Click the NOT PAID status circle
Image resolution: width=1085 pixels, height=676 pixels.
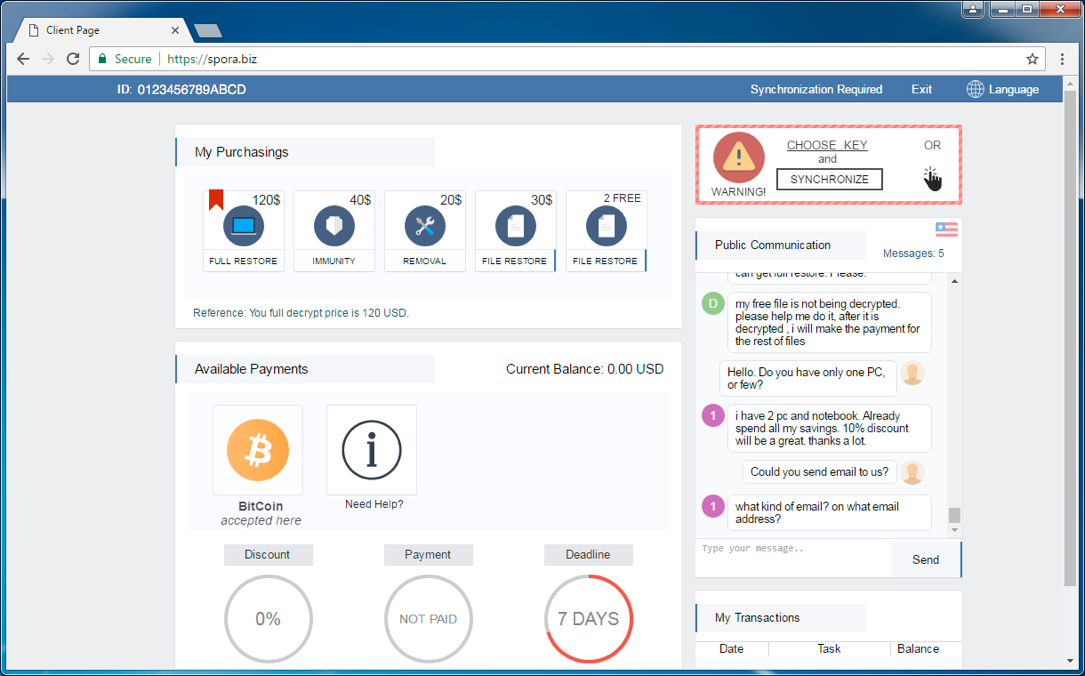(x=428, y=619)
